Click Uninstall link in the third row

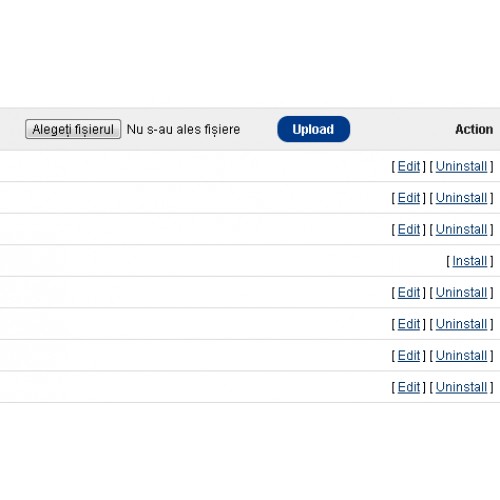click(x=461, y=229)
